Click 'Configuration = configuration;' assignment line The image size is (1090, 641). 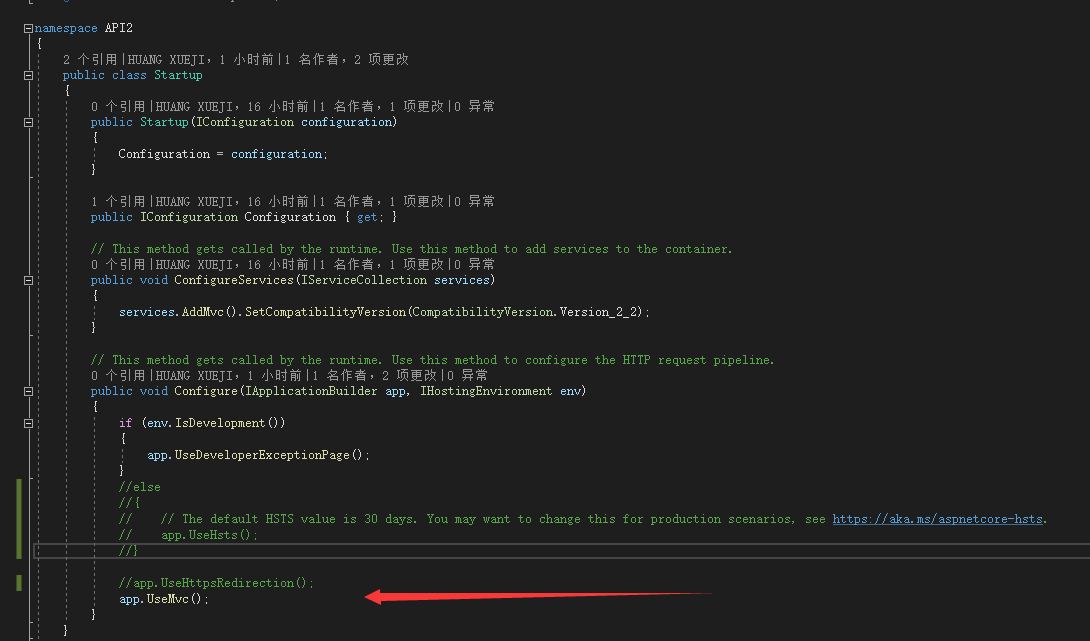(222, 154)
